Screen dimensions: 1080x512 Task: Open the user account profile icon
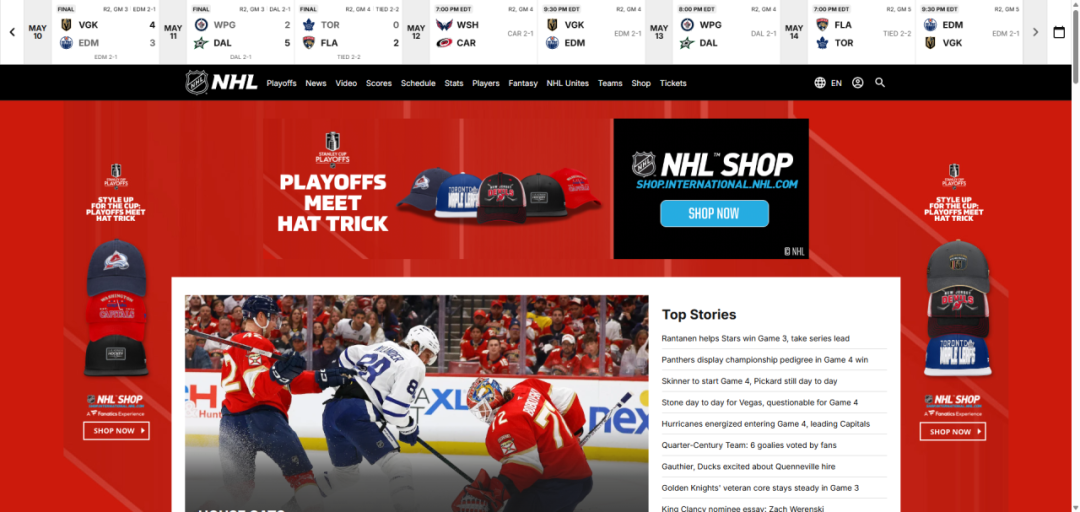[858, 83]
